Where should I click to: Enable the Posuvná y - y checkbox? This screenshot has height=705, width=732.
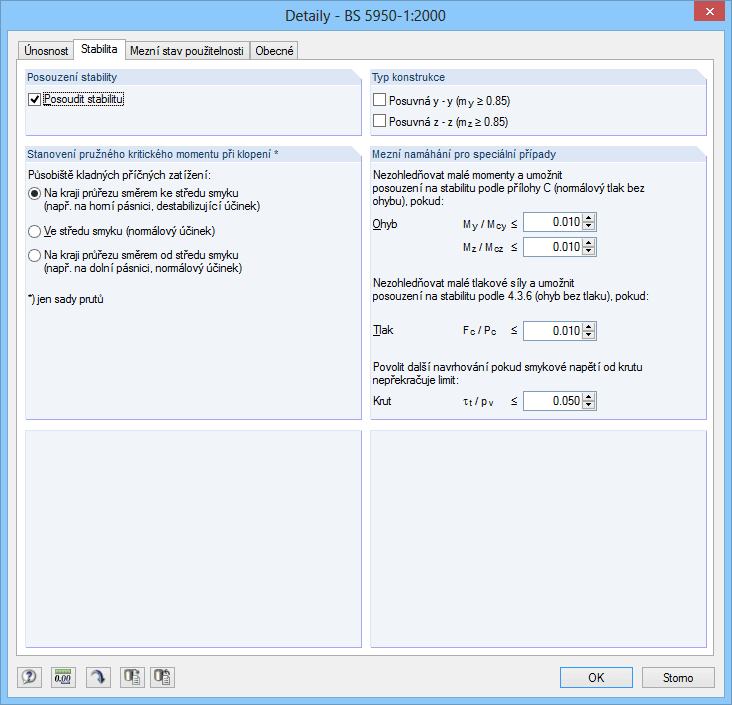[380, 100]
